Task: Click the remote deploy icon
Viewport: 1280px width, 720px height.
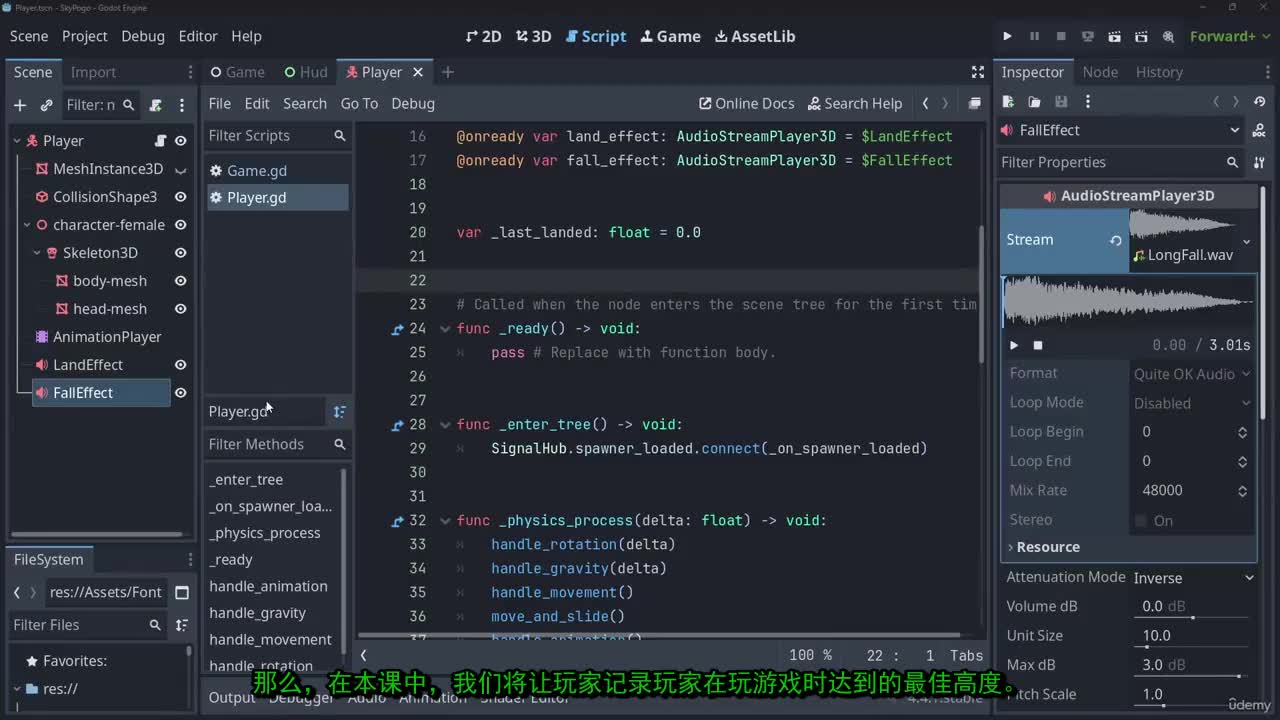Action: tap(1088, 37)
